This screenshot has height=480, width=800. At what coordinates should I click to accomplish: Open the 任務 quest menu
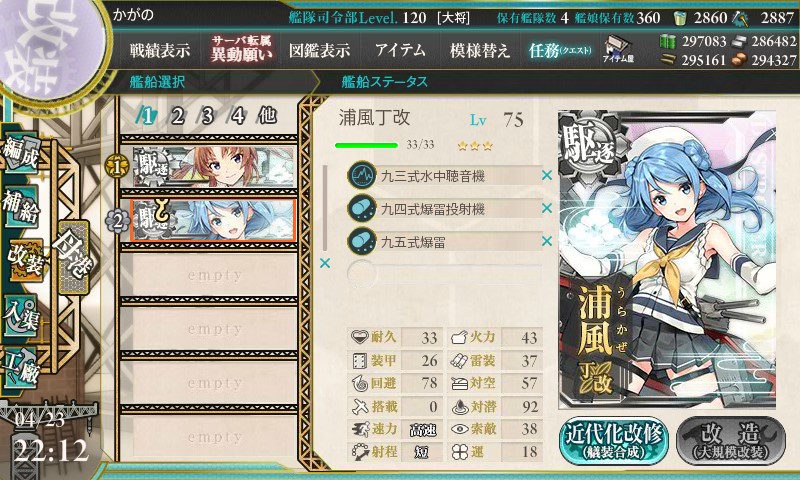pyautogui.click(x=560, y=50)
